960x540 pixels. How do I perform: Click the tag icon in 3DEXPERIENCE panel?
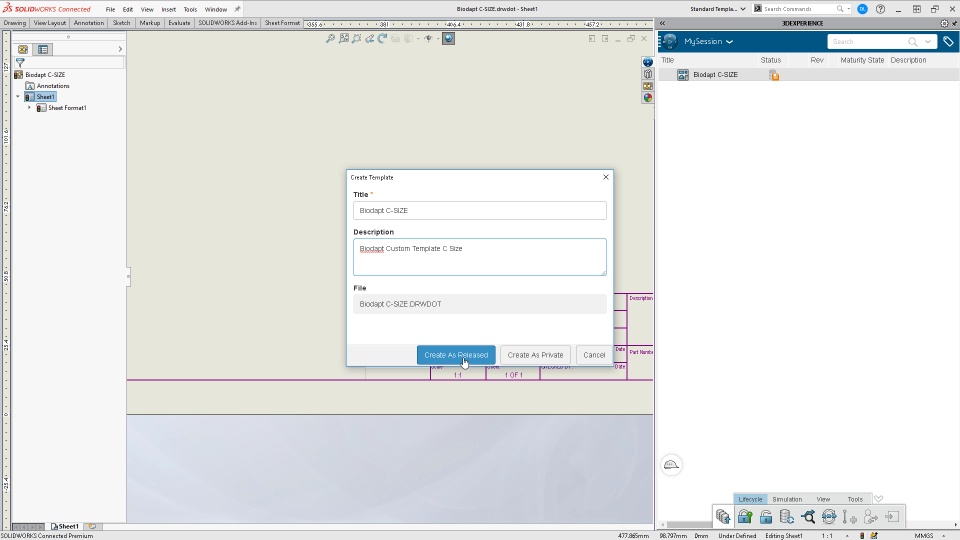tap(948, 42)
